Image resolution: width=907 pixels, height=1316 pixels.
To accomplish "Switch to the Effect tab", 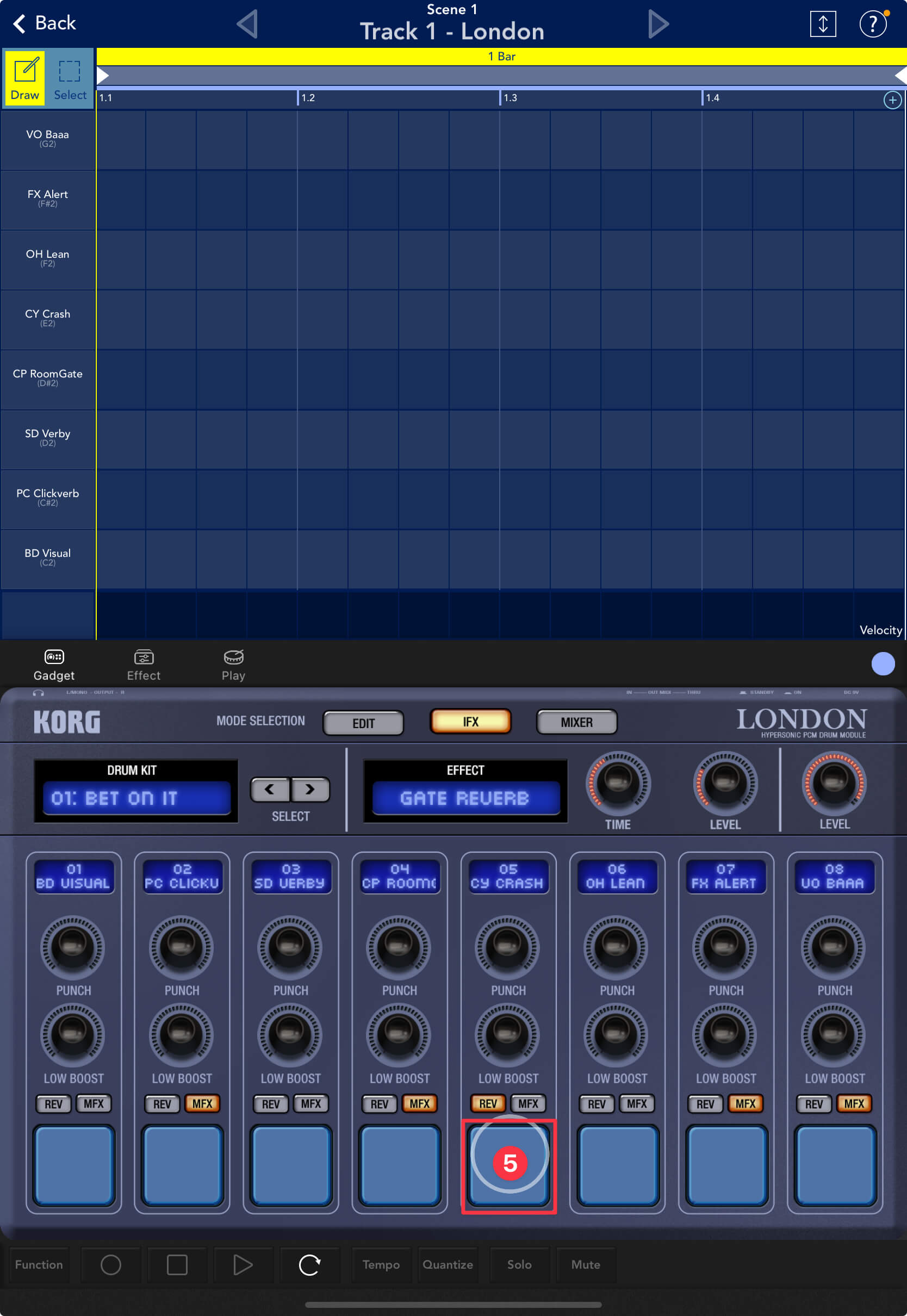I will [x=143, y=664].
